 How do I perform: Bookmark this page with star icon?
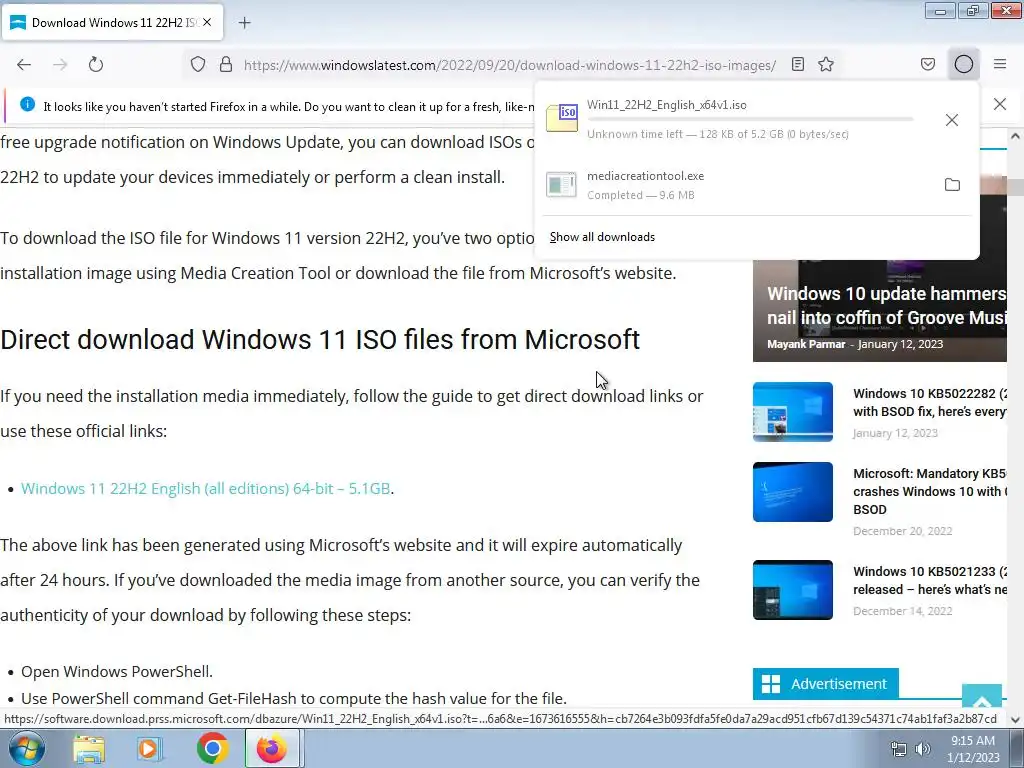pyautogui.click(x=826, y=65)
